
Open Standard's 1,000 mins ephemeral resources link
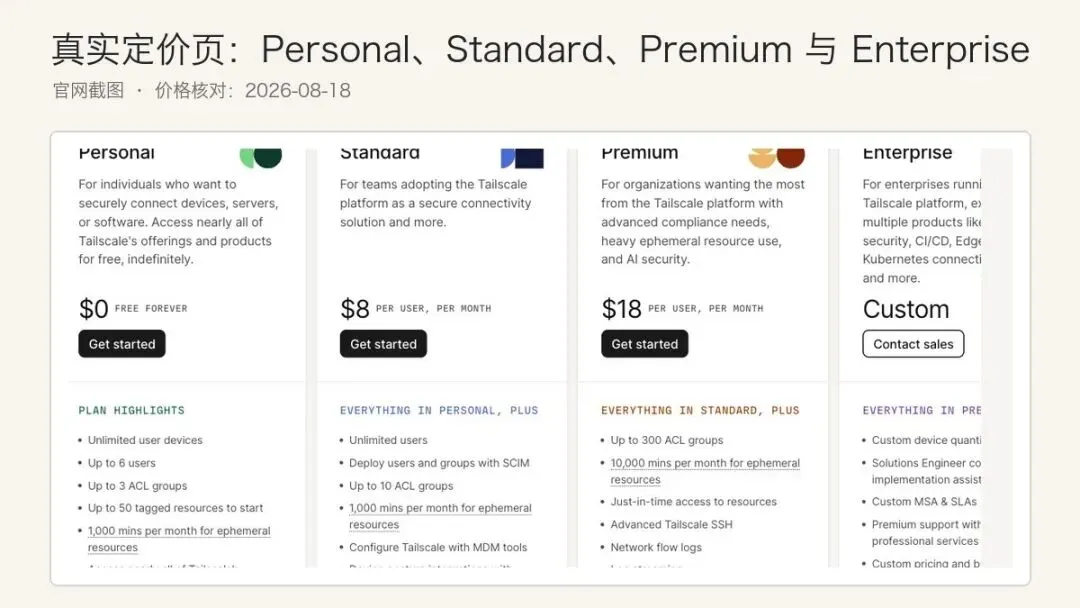(x=440, y=516)
